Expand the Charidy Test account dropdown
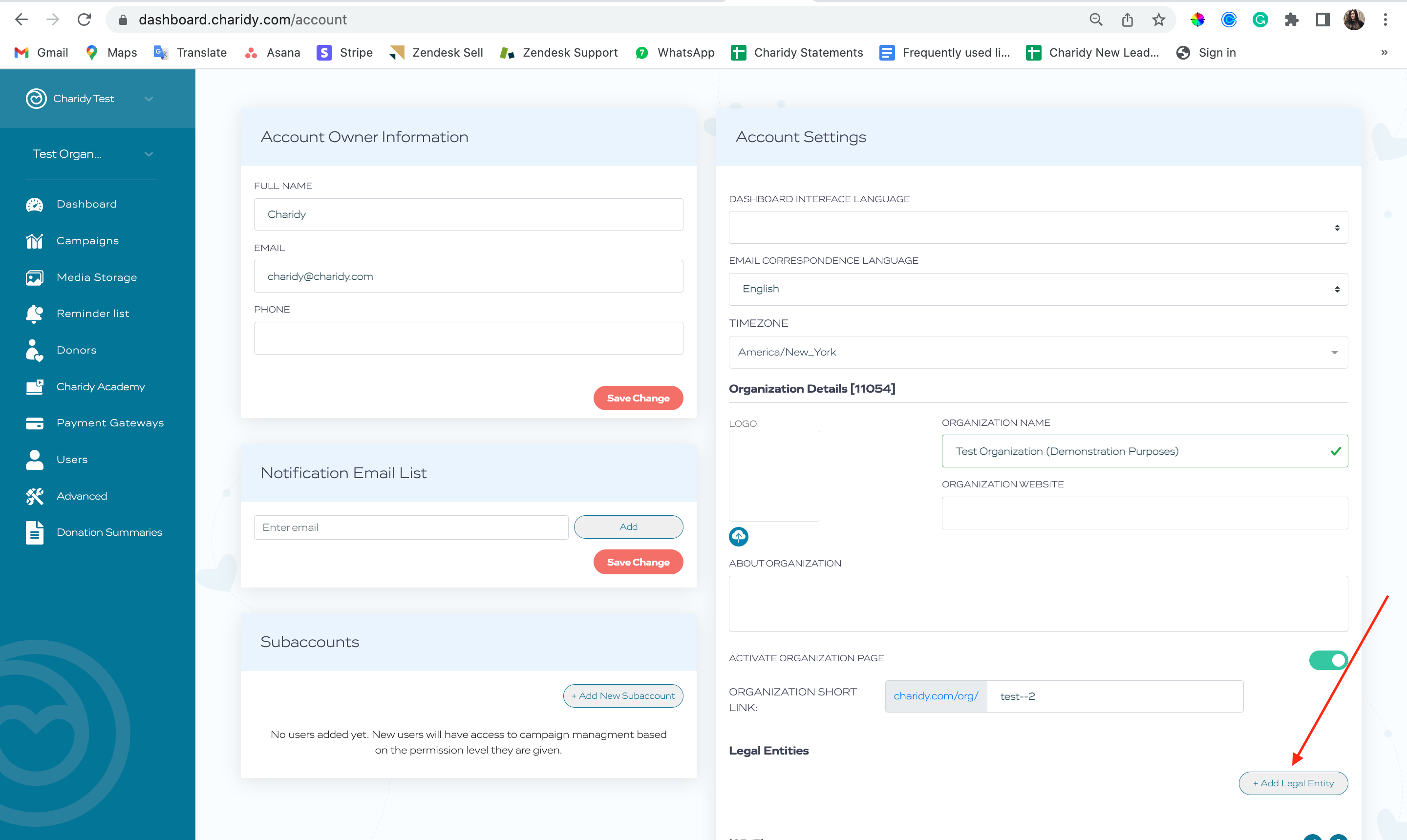Screen dimensions: 1407x840 pos(149,99)
